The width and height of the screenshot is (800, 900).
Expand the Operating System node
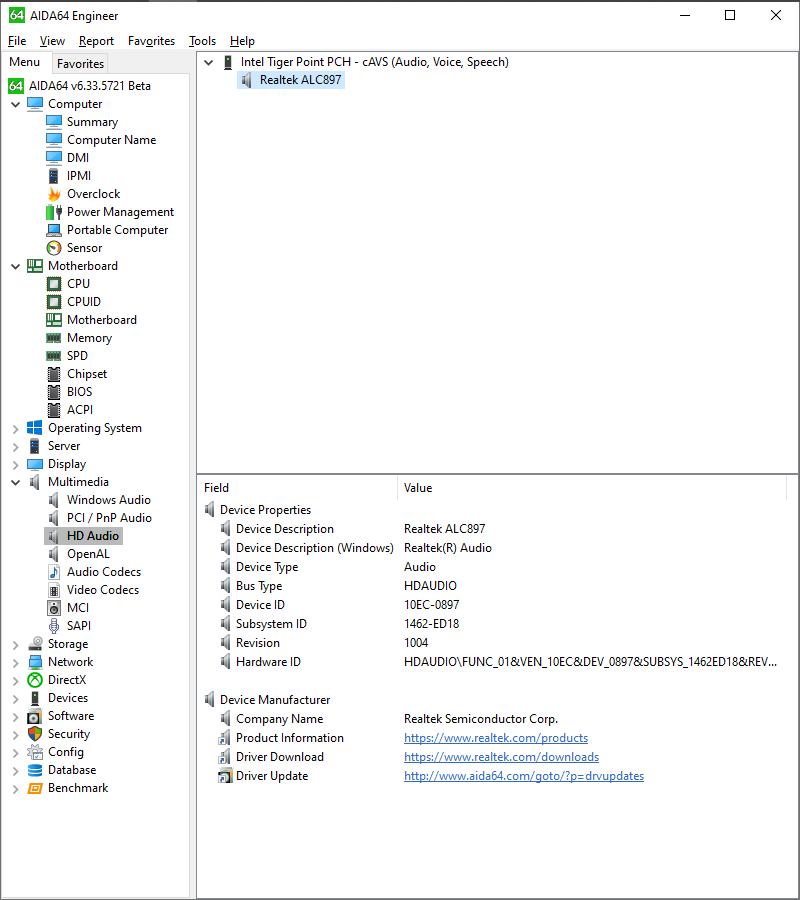tap(15, 428)
